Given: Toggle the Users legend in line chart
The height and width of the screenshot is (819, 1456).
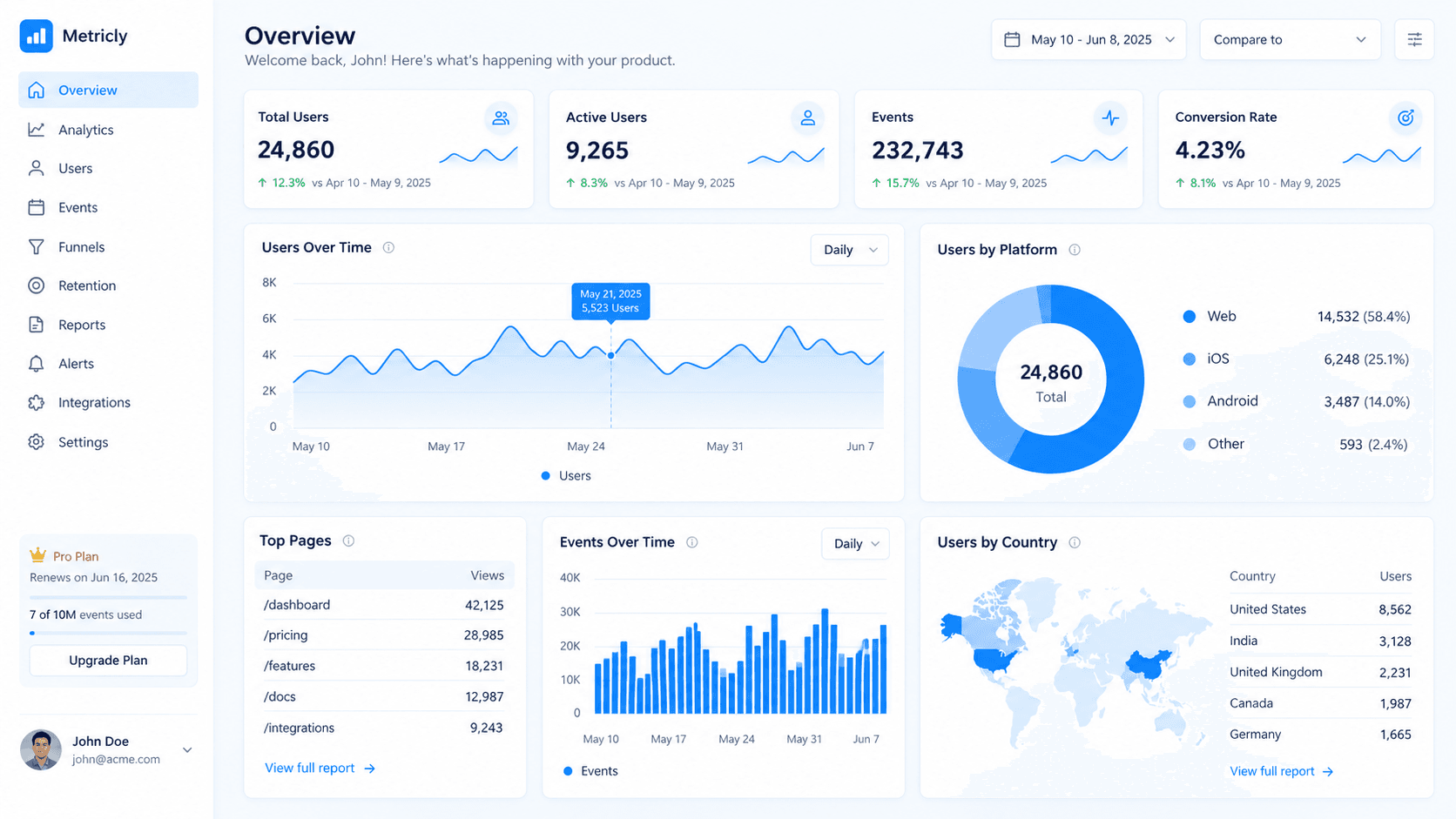Looking at the screenshot, I should tap(566, 475).
